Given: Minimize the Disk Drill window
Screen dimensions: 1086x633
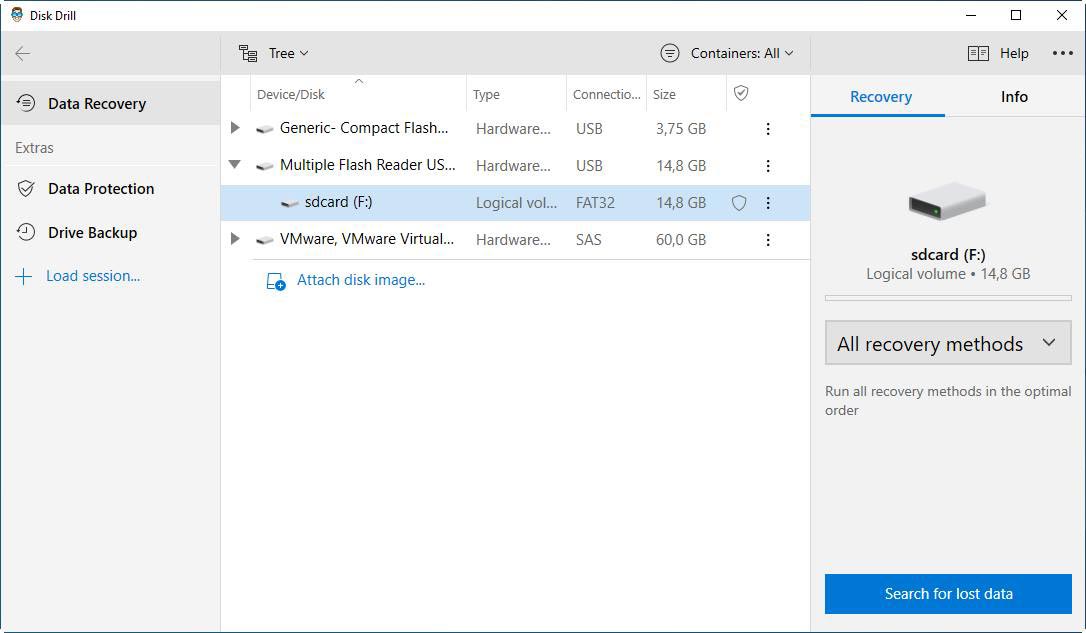Looking at the screenshot, I should tap(971, 15).
